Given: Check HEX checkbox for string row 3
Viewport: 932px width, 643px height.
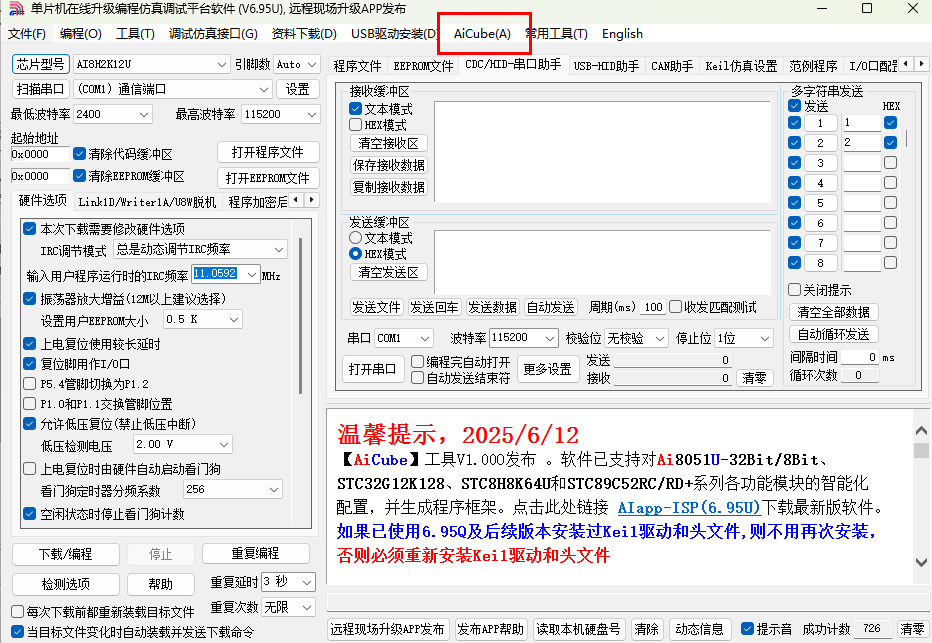Looking at the screenshot, I should point(890,162).
